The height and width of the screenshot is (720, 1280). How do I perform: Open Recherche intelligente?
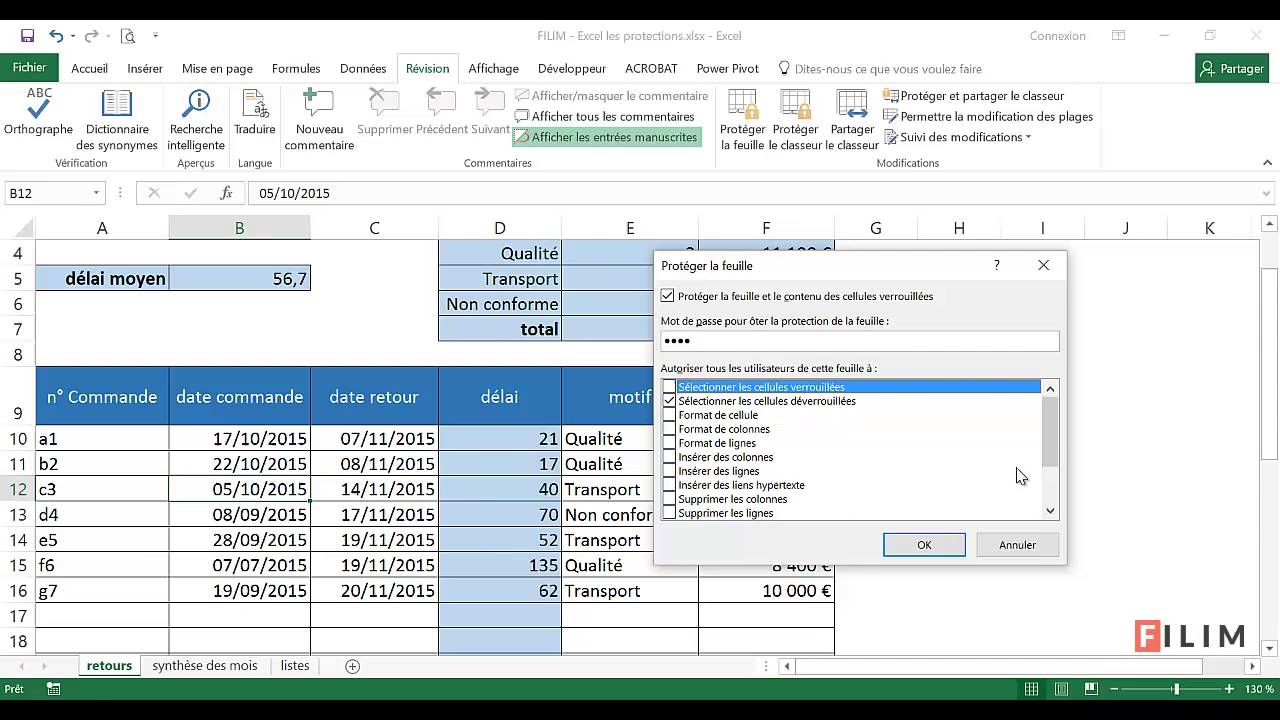click(x=196, y=121)
